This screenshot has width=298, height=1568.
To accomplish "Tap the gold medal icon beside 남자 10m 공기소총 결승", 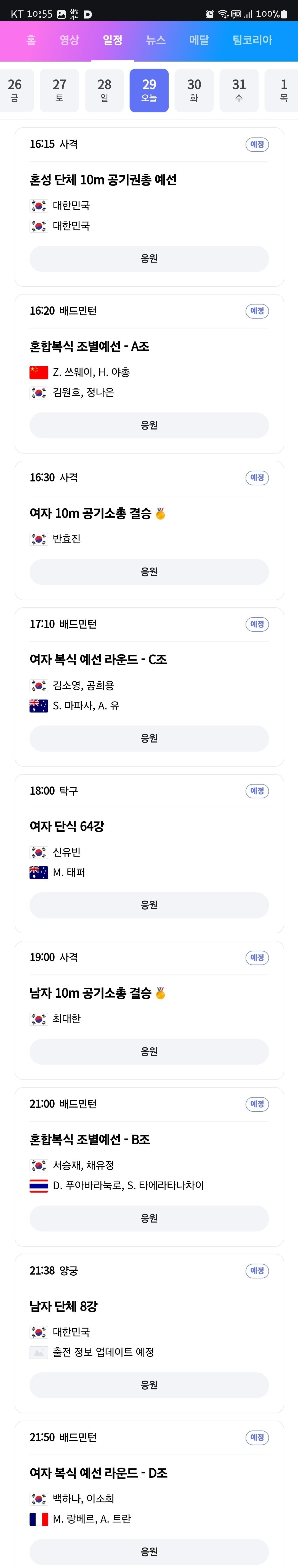I will (161, 993).
